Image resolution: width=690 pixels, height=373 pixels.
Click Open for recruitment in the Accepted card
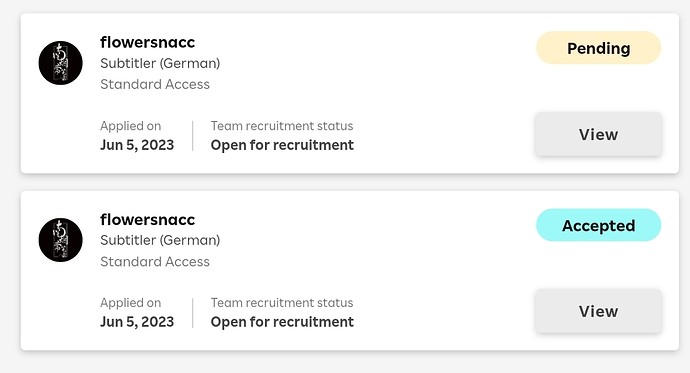click(282, 322)
